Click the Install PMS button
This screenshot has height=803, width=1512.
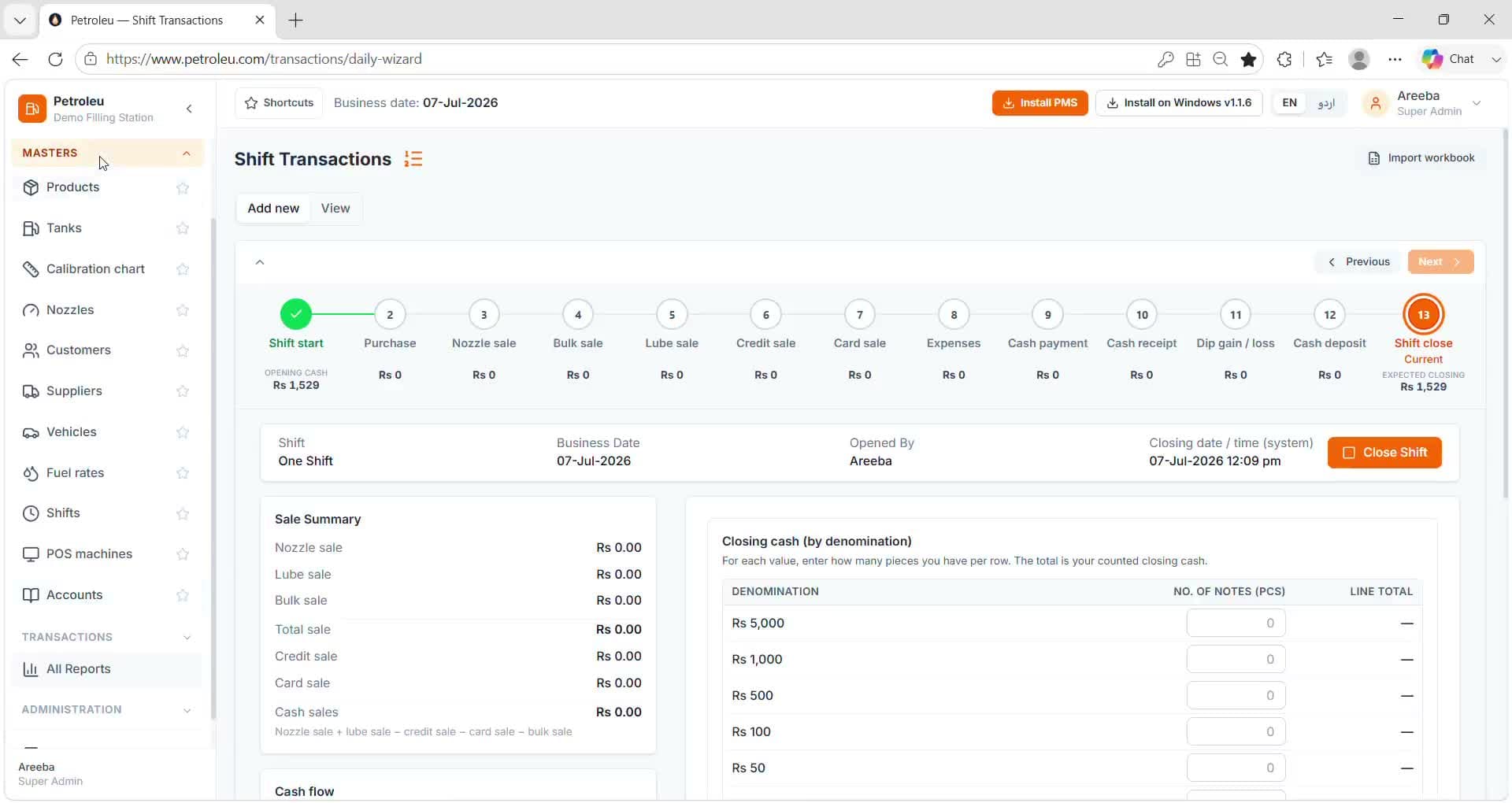click(x=1039, y=103)
